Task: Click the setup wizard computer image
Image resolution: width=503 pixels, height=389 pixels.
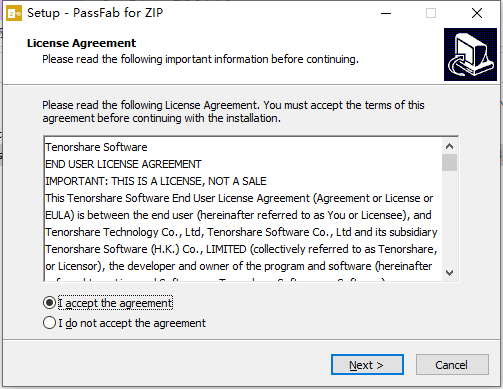Action: [470, 54]
